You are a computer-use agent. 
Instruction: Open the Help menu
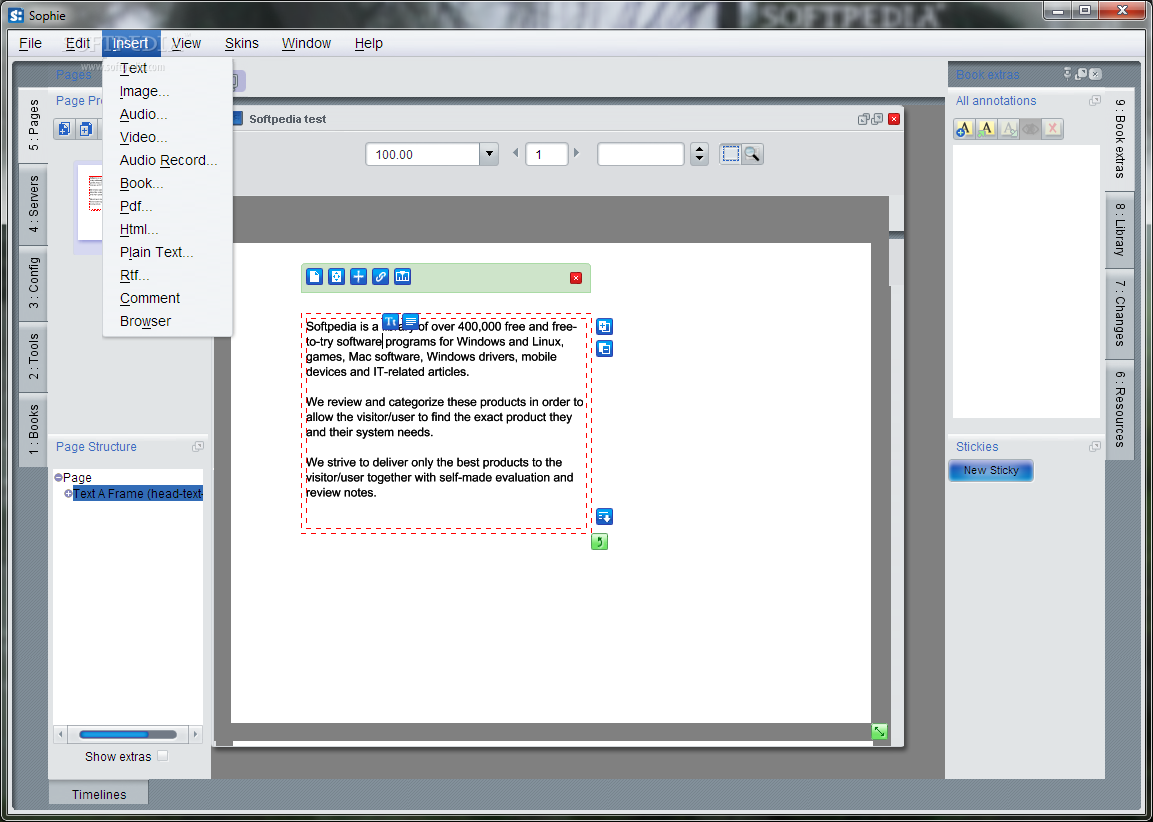[368, 43]
